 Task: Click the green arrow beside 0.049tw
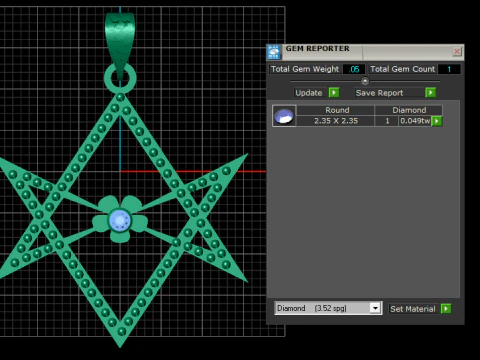pyautogui.click(x=437, y=121)
